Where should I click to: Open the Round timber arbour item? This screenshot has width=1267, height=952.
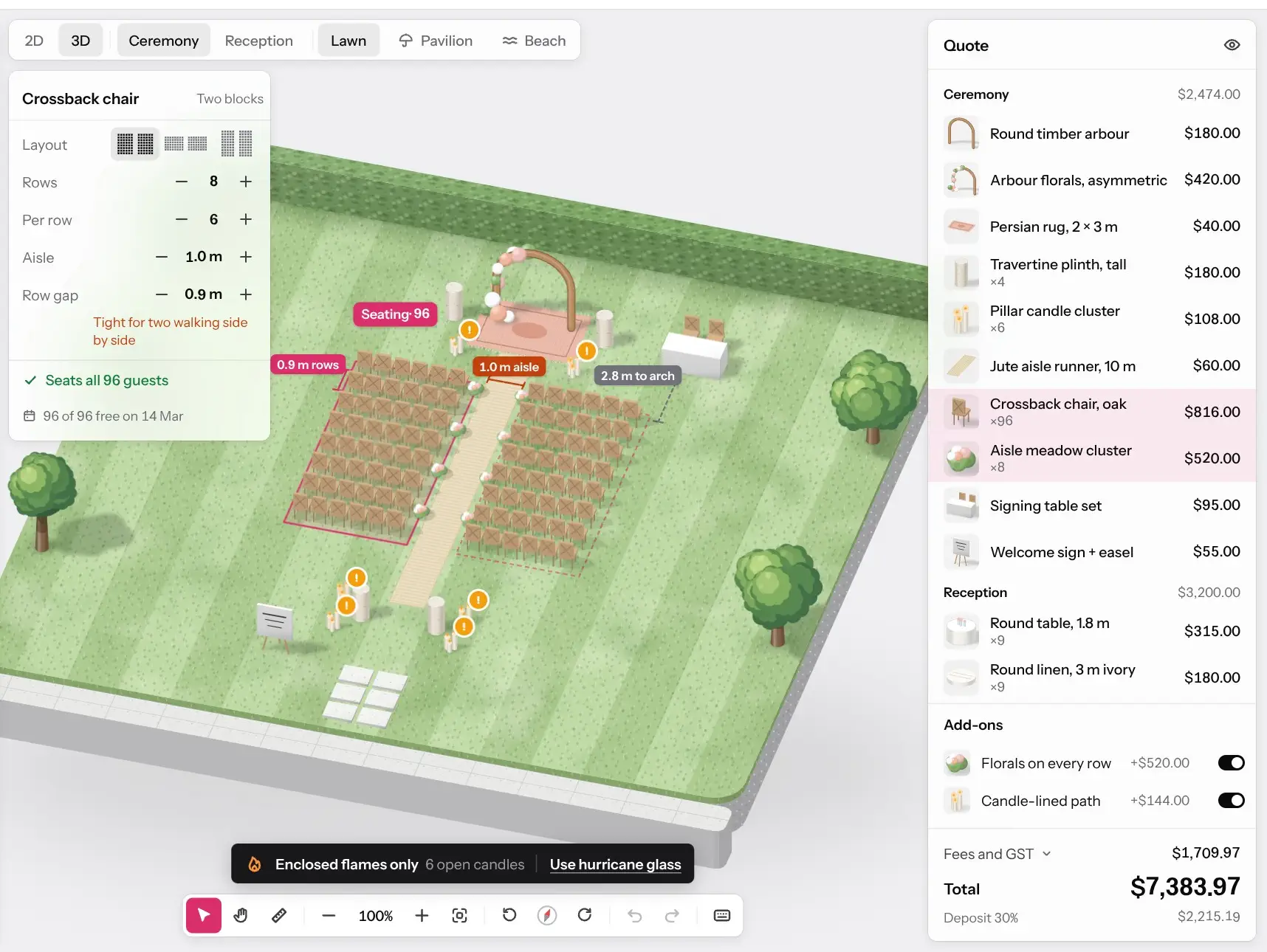1092,134
